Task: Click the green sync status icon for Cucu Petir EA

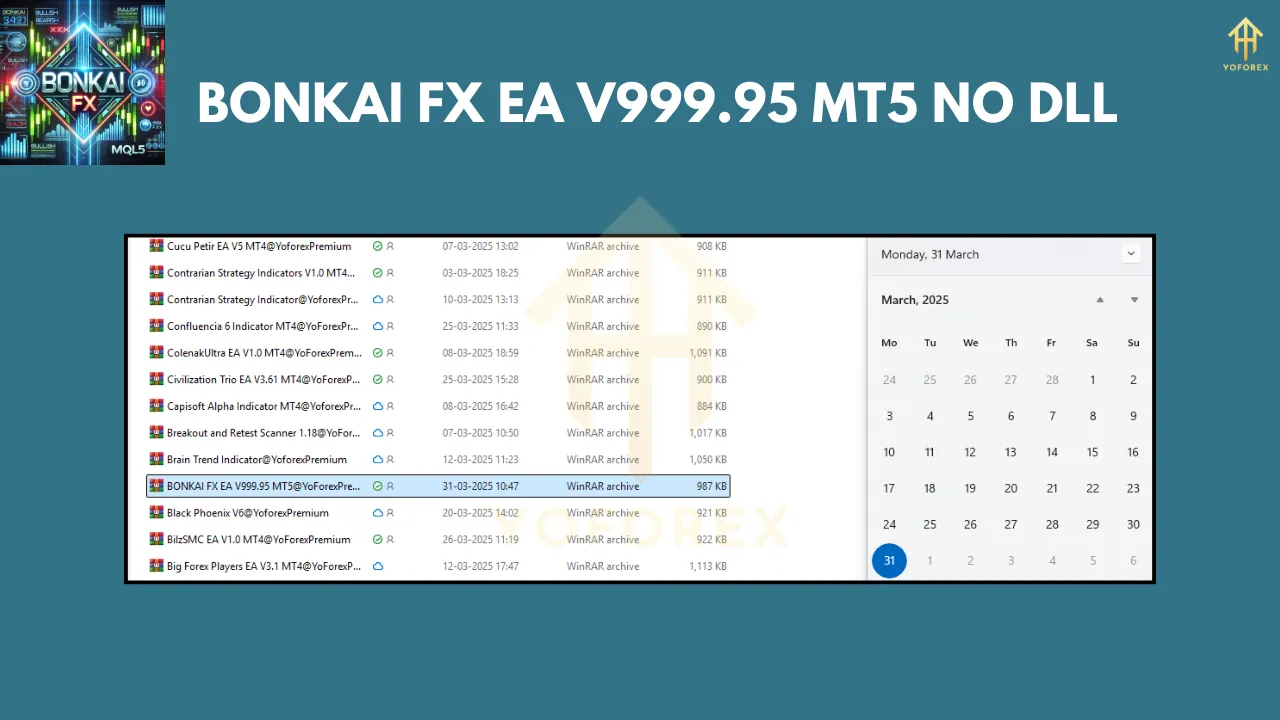Action: [378, 246]
